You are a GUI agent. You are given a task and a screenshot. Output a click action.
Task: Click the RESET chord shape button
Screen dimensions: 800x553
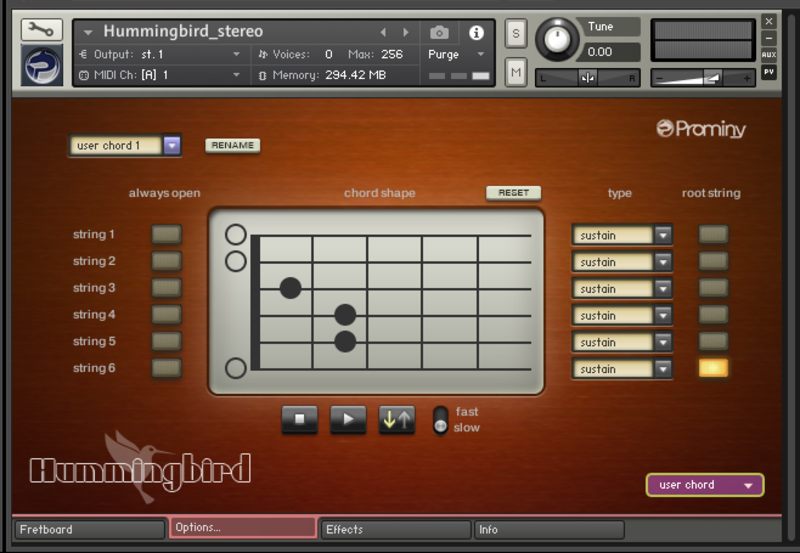click(x=513, y=193)
